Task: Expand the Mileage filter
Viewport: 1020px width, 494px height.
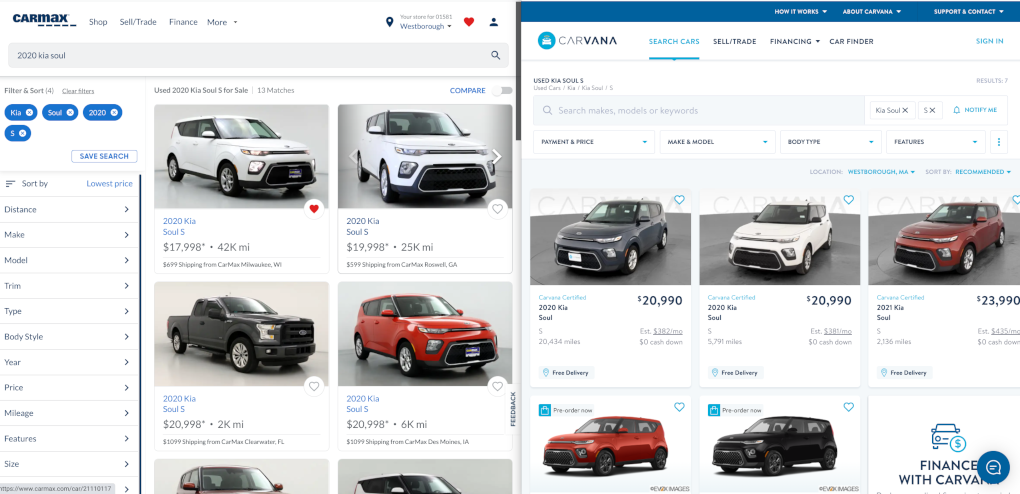Action: click(x=69, y=413)
